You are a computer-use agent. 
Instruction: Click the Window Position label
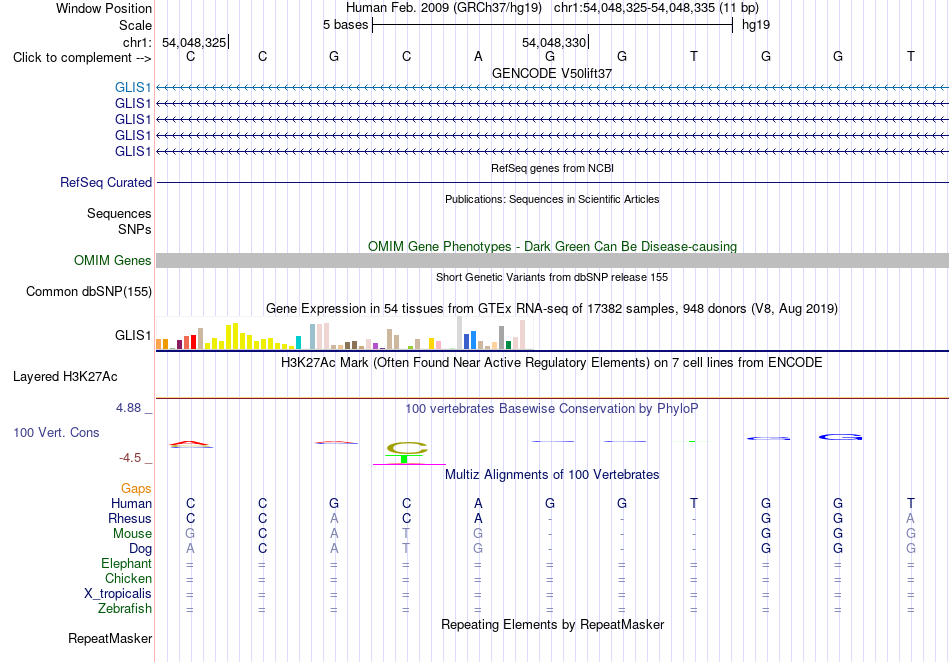[x=104, y=8]
